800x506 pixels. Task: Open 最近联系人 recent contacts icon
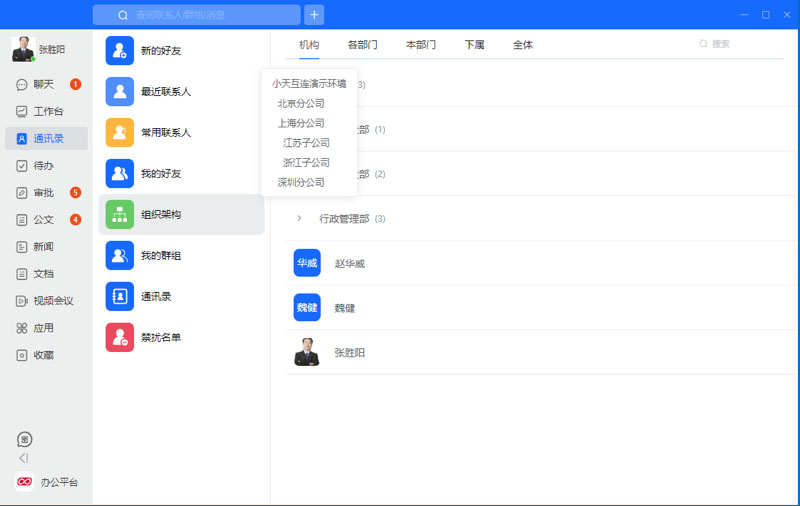[x=120, y=91]
